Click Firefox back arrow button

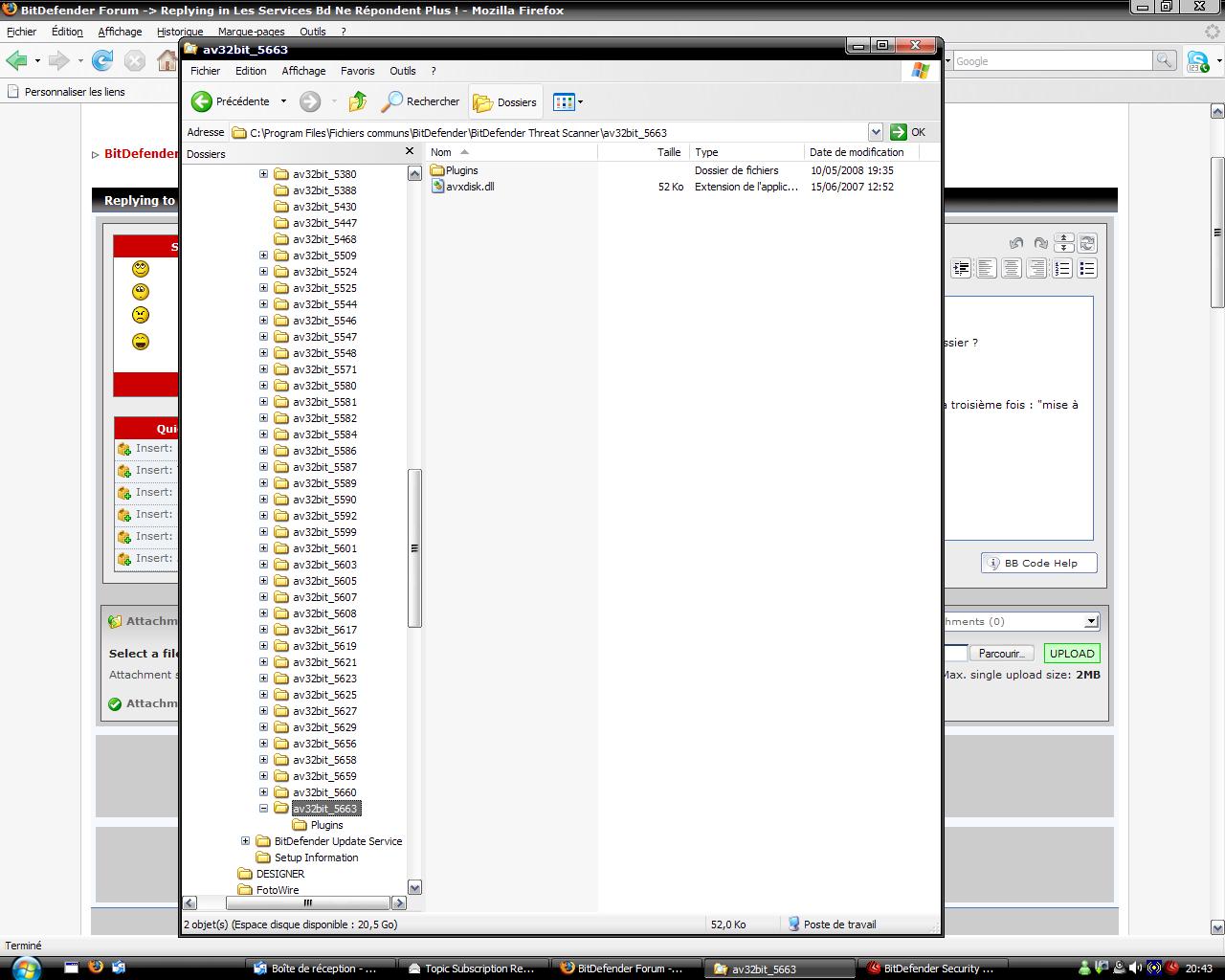[16, 61]
